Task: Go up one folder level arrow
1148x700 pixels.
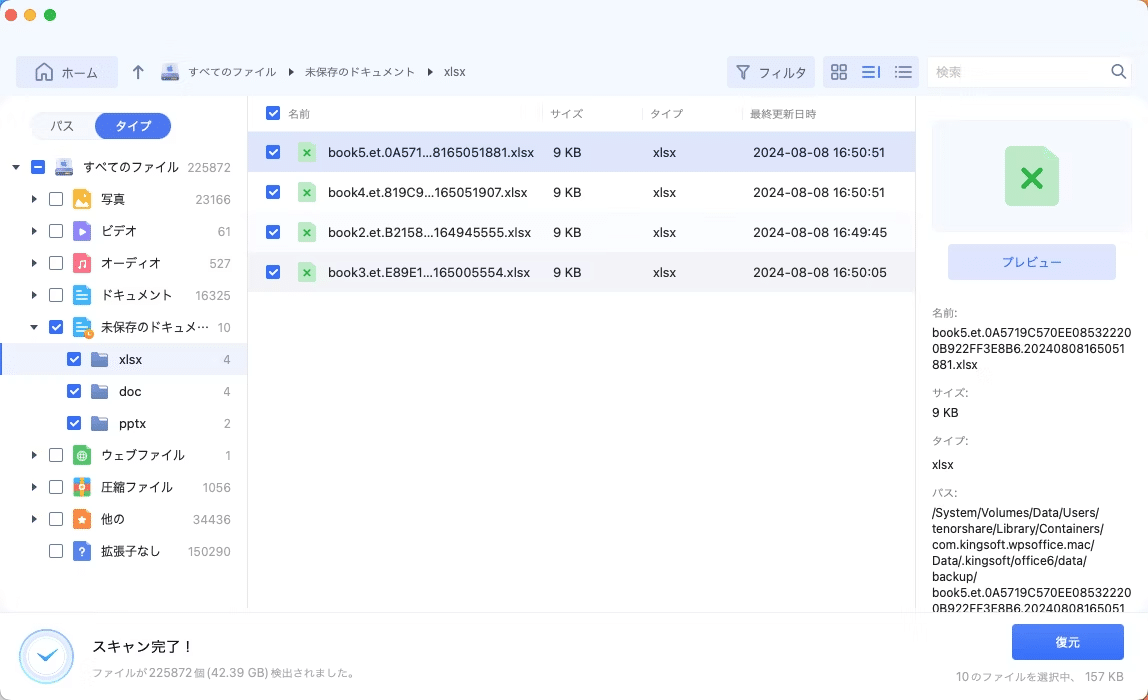Action: point(138,72)
